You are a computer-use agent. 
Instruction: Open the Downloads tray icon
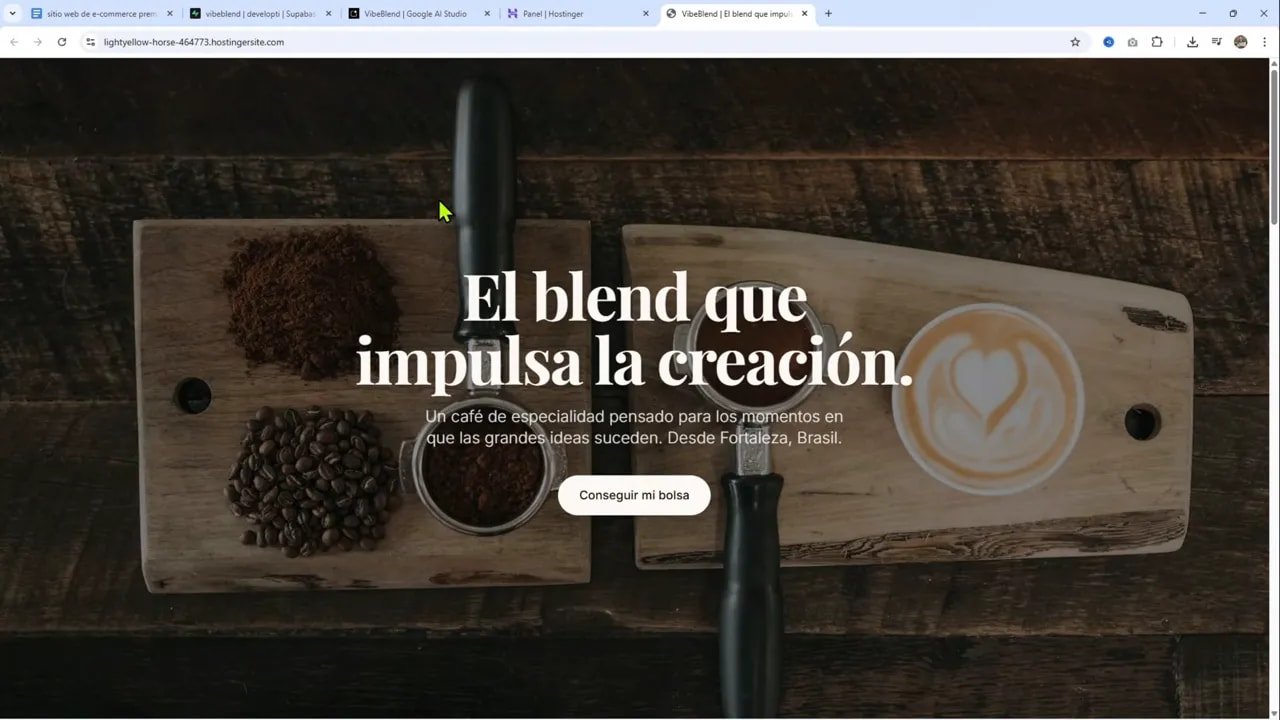(1193, 42)
